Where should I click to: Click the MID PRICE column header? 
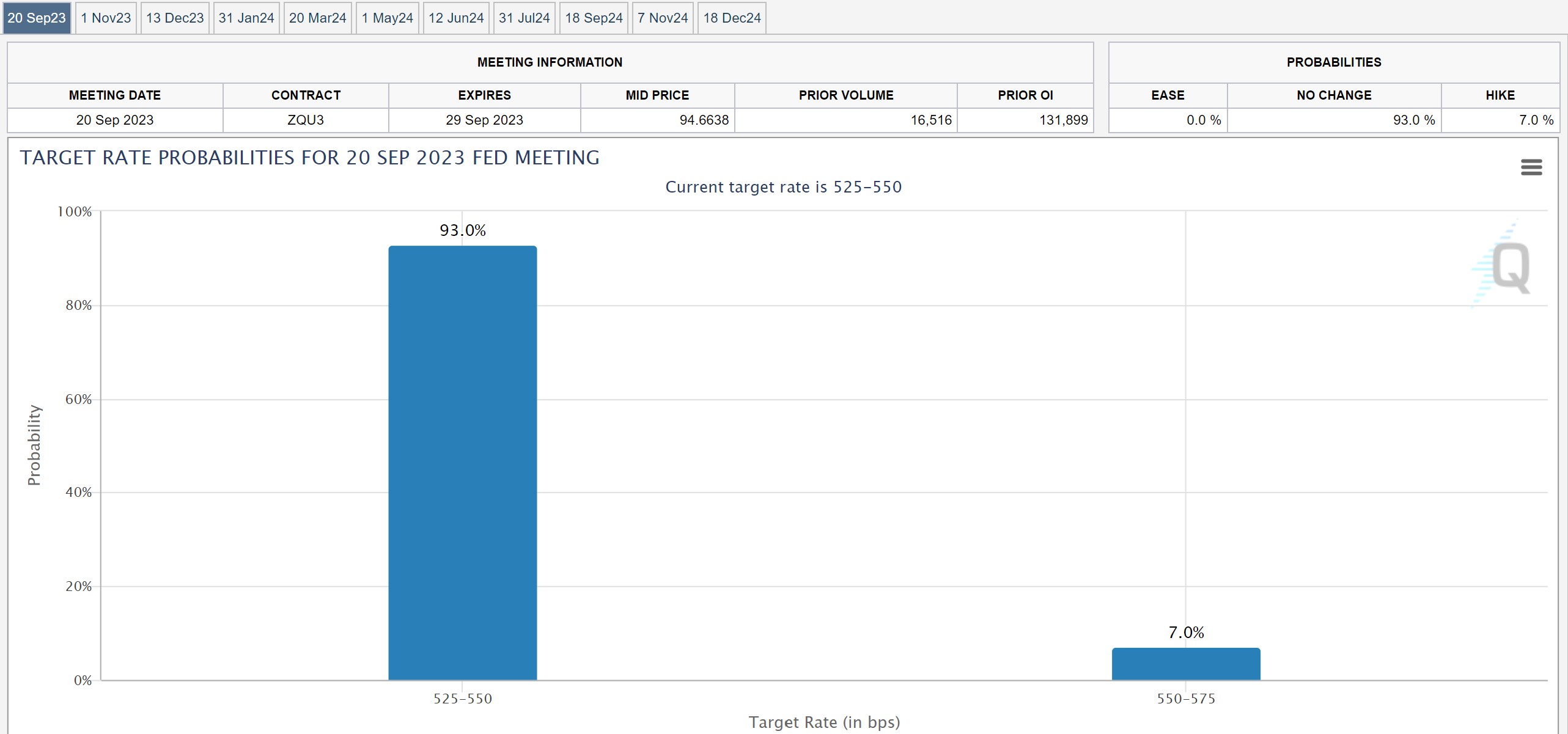657,95
